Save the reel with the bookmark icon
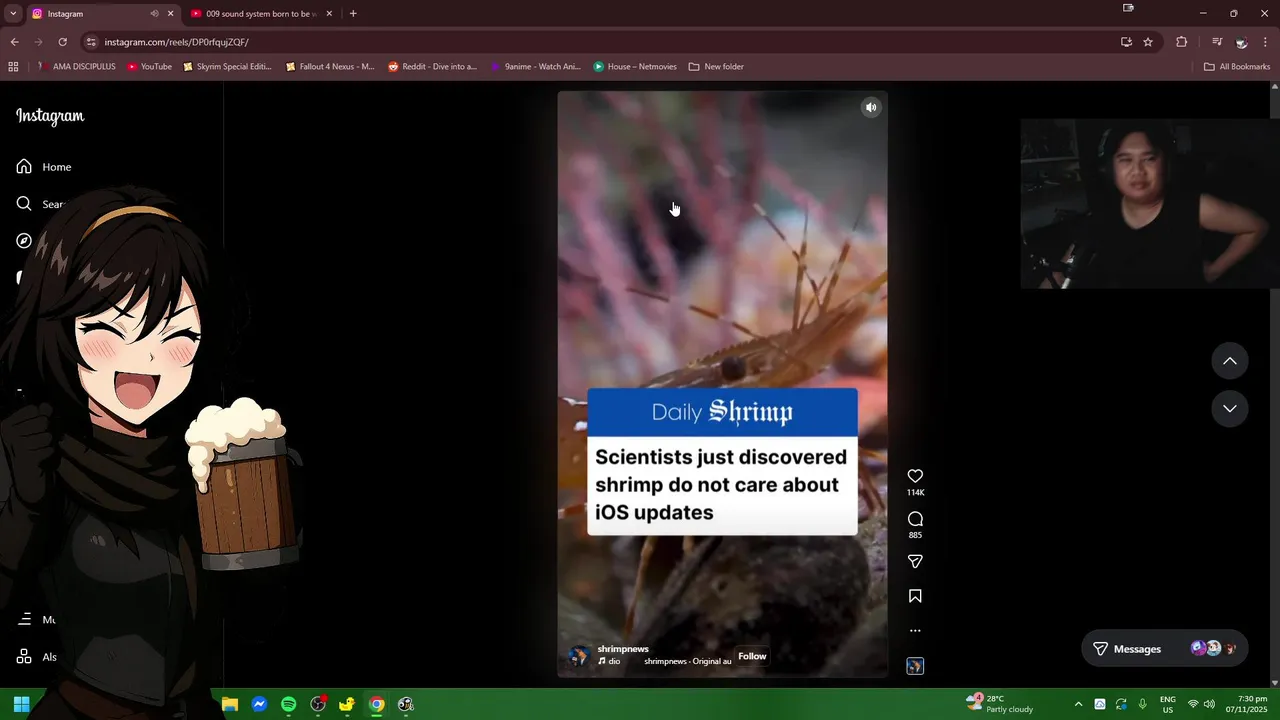Viewport: 1280px width, 720px height. [x=915, y=596]
